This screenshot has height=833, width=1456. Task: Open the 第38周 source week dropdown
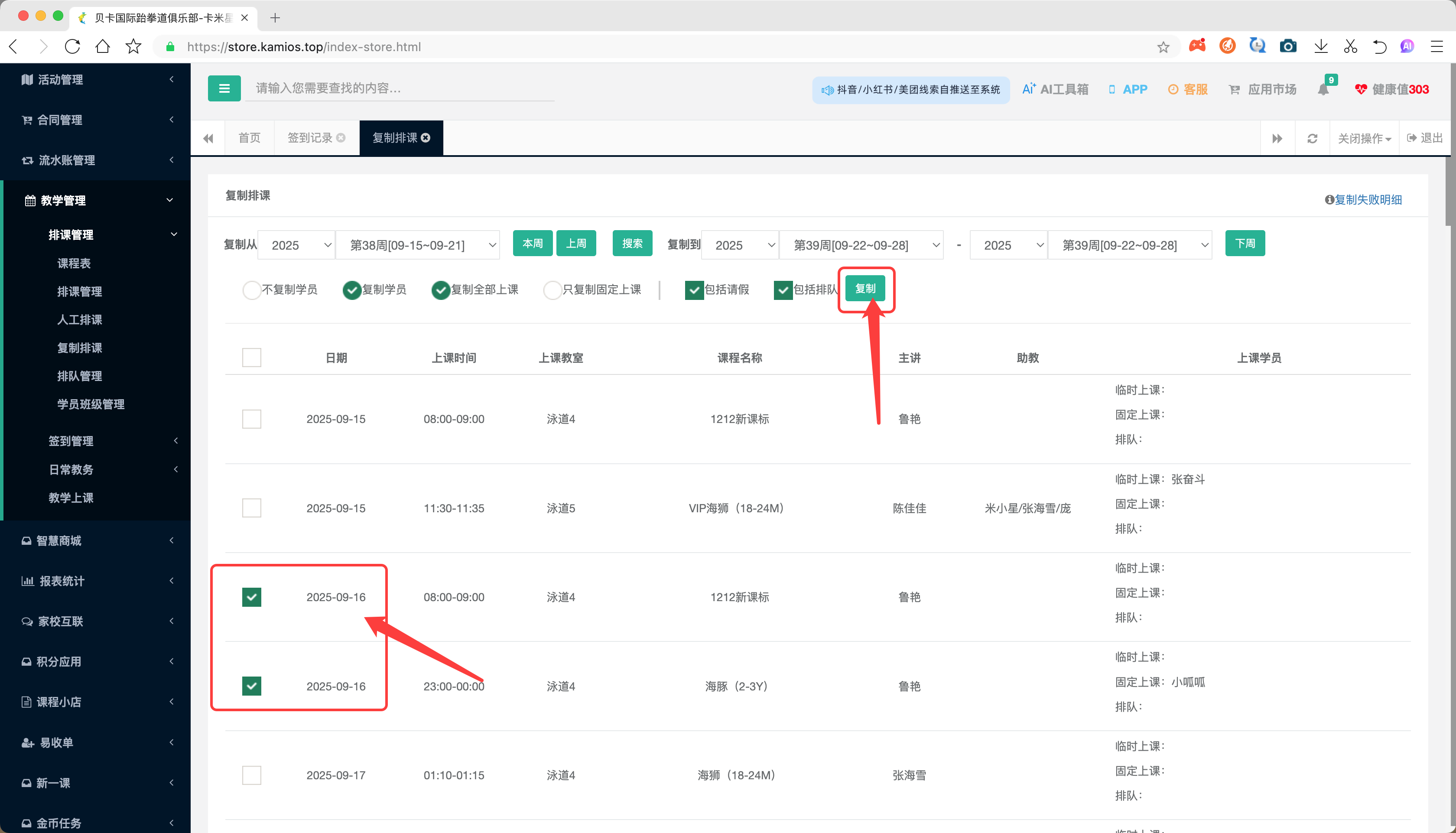[x=417, y=245]
